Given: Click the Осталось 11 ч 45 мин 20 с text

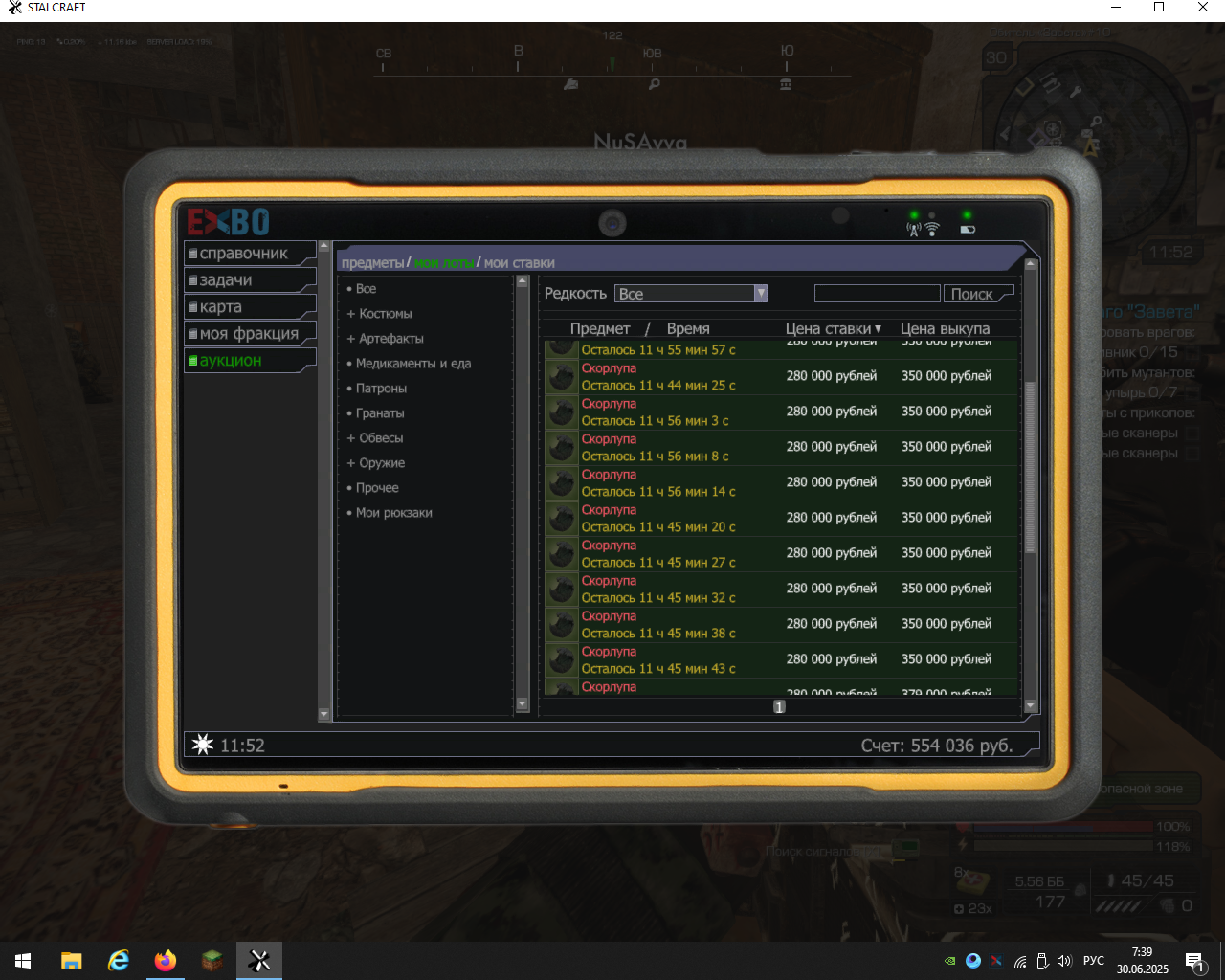Looking at the screenshot, I should 658,527.
